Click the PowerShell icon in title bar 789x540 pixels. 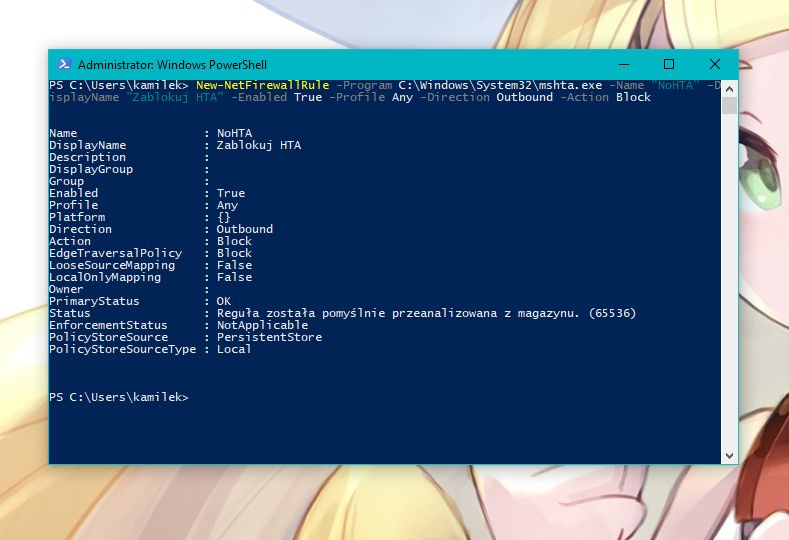pyautogui.click(x=63, y=64)
